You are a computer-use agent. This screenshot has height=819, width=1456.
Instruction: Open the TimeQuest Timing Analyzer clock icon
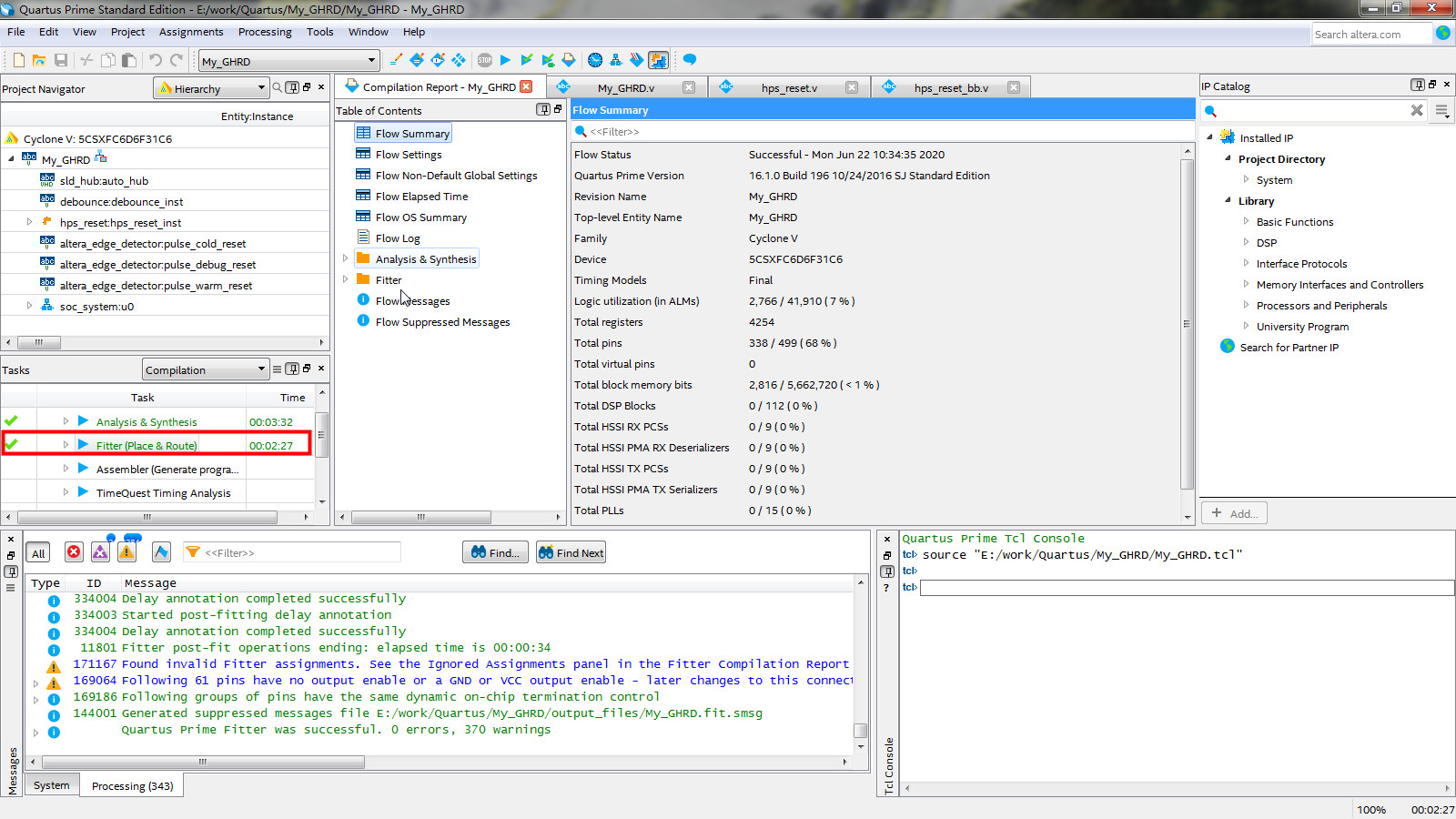(x=595, y=60)
